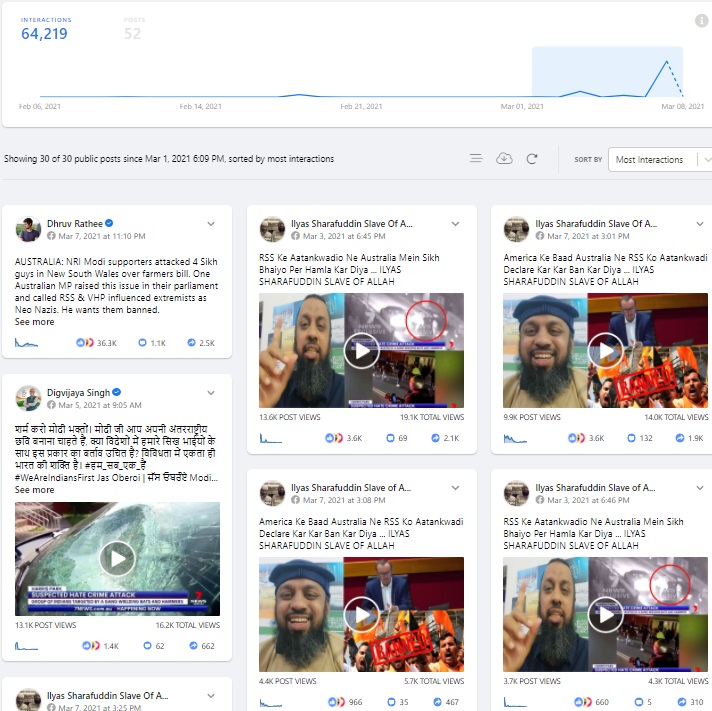Expand options chevron on Dhruv Rathee post
The image size is (712, 711).
click(x=211, y=224)
